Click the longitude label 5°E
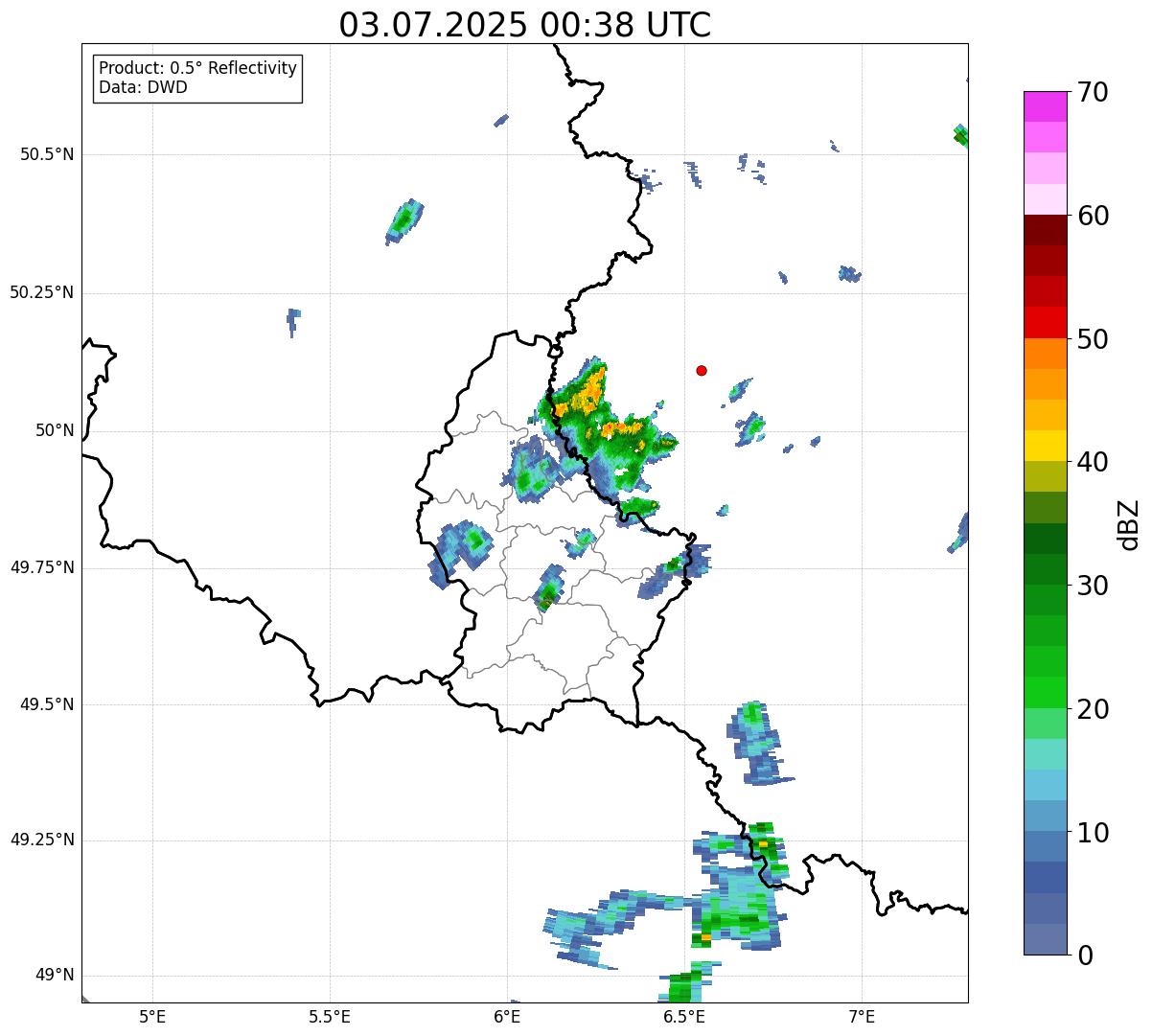Viewport: 1152px width, 1036px height. coord(152,1016)
